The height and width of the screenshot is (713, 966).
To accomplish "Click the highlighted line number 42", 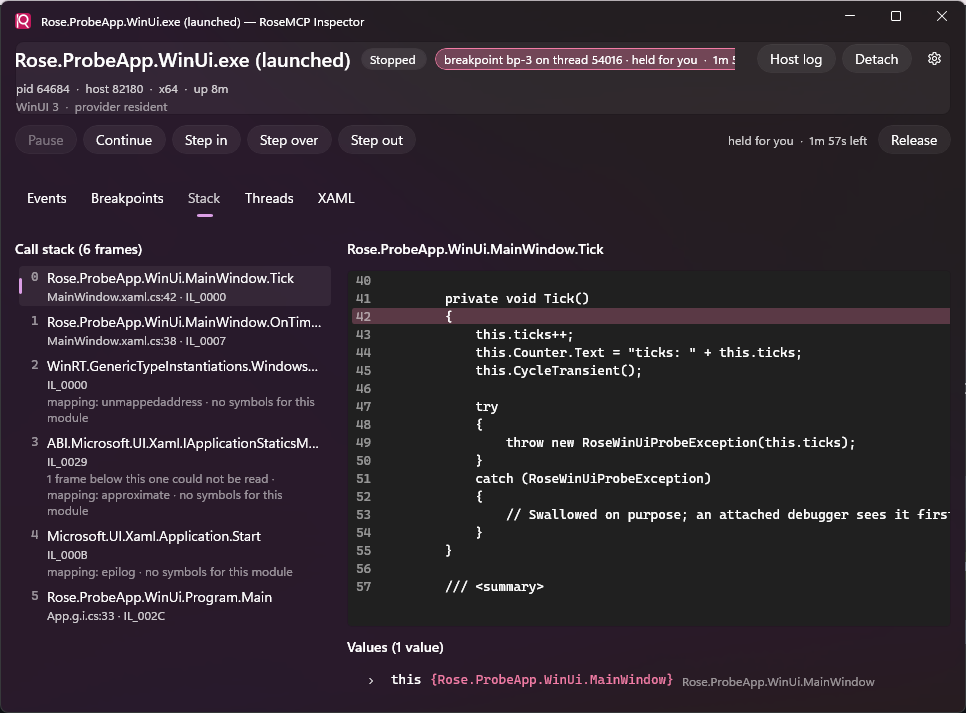I will point(363,316).
